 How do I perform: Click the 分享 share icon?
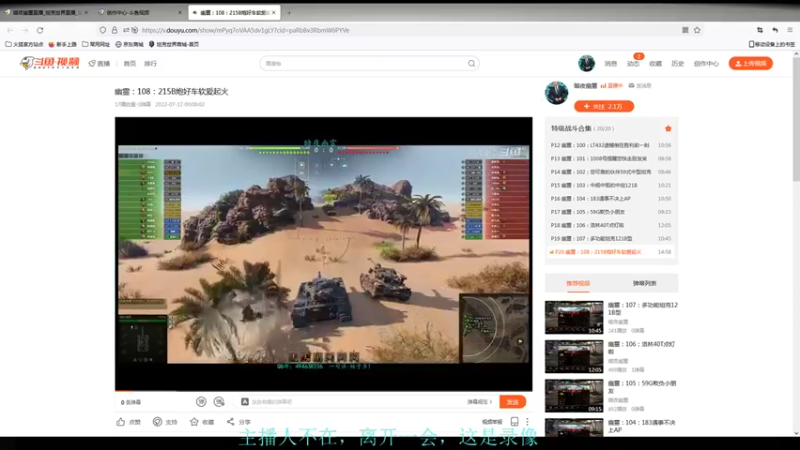pos(231,422)
